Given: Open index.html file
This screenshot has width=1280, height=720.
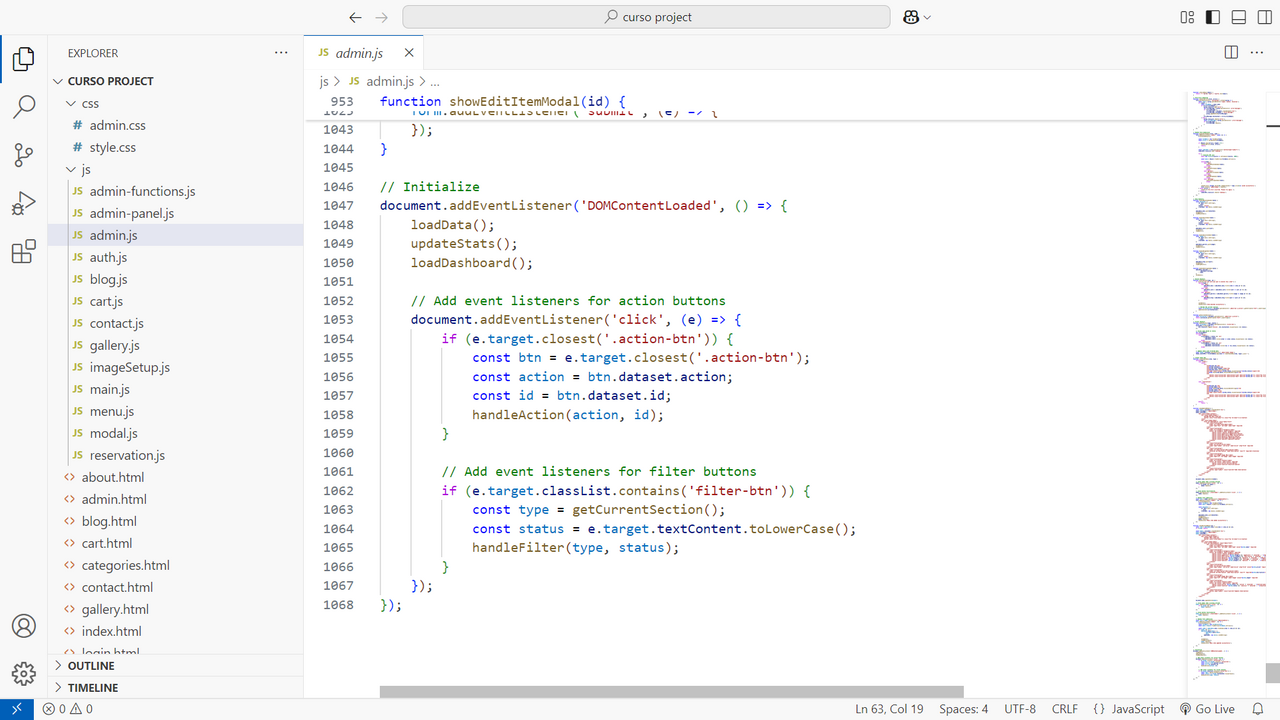Looking at the screenshot, I should click(176, 631).
